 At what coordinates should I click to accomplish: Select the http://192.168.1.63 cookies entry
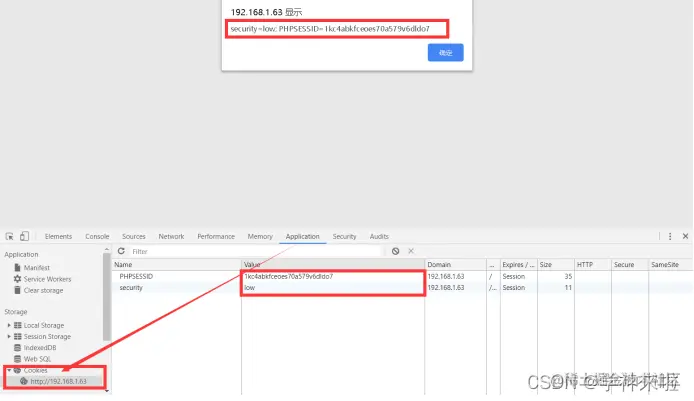point(58,381)
